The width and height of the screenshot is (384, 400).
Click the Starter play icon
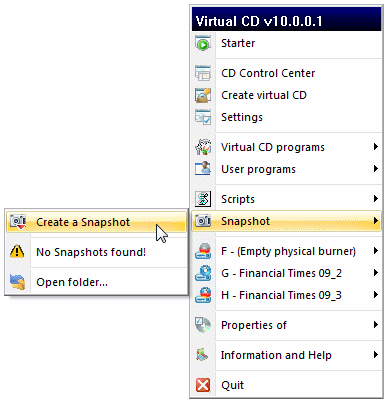(203, 43)
